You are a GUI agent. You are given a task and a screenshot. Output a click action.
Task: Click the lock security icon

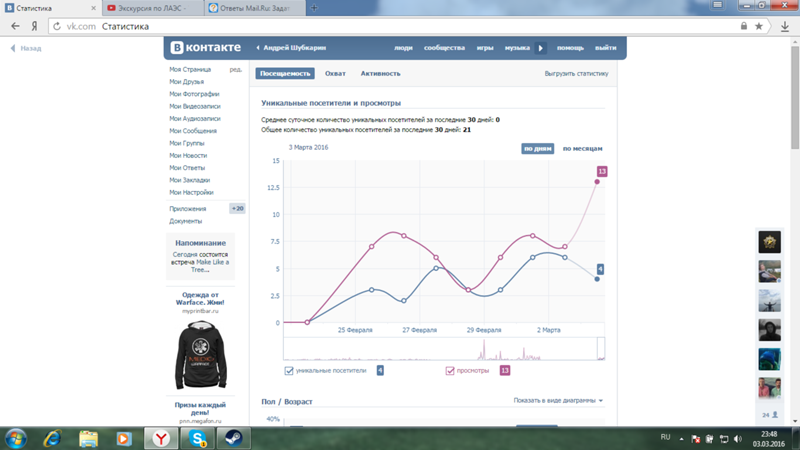(744, 26)
